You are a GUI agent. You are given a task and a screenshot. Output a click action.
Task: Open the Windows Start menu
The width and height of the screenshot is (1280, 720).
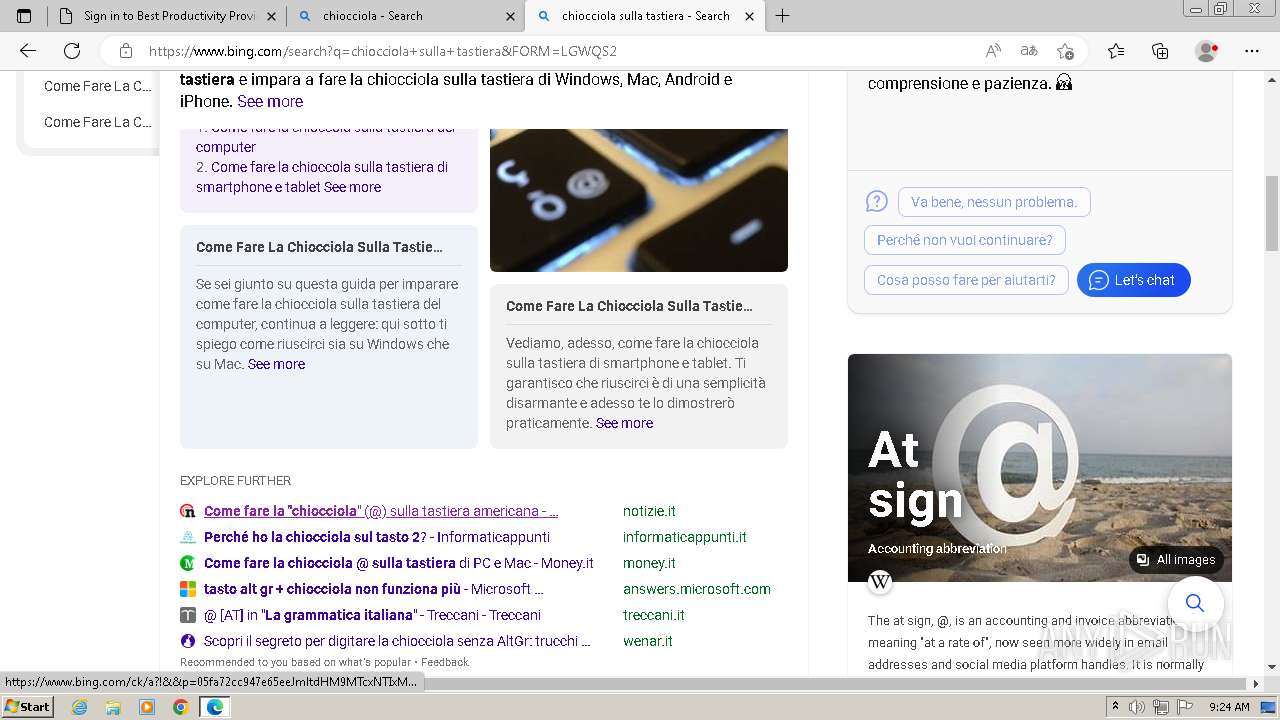[28, 706]
